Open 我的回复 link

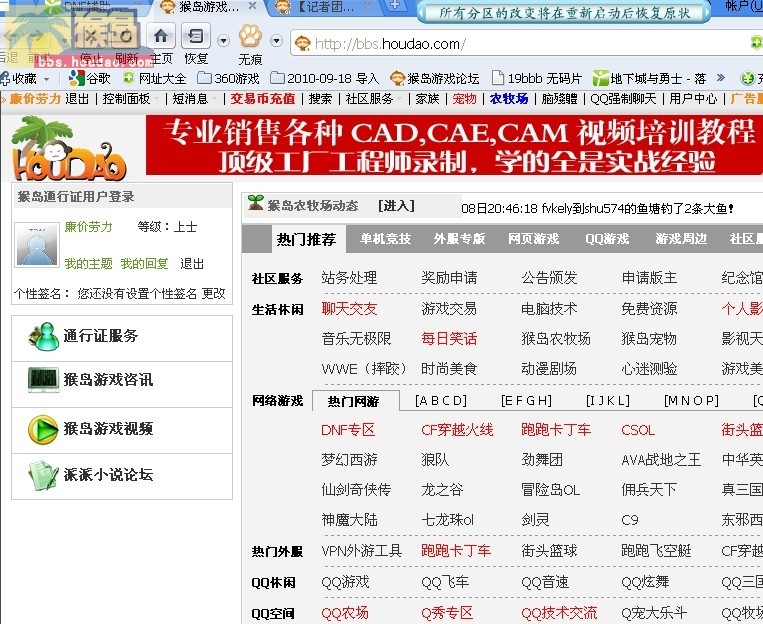pyautogui.click(x=145, y=264)
